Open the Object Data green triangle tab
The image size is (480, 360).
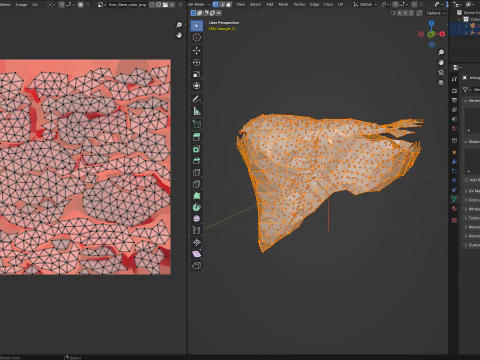tap(454, 199)
